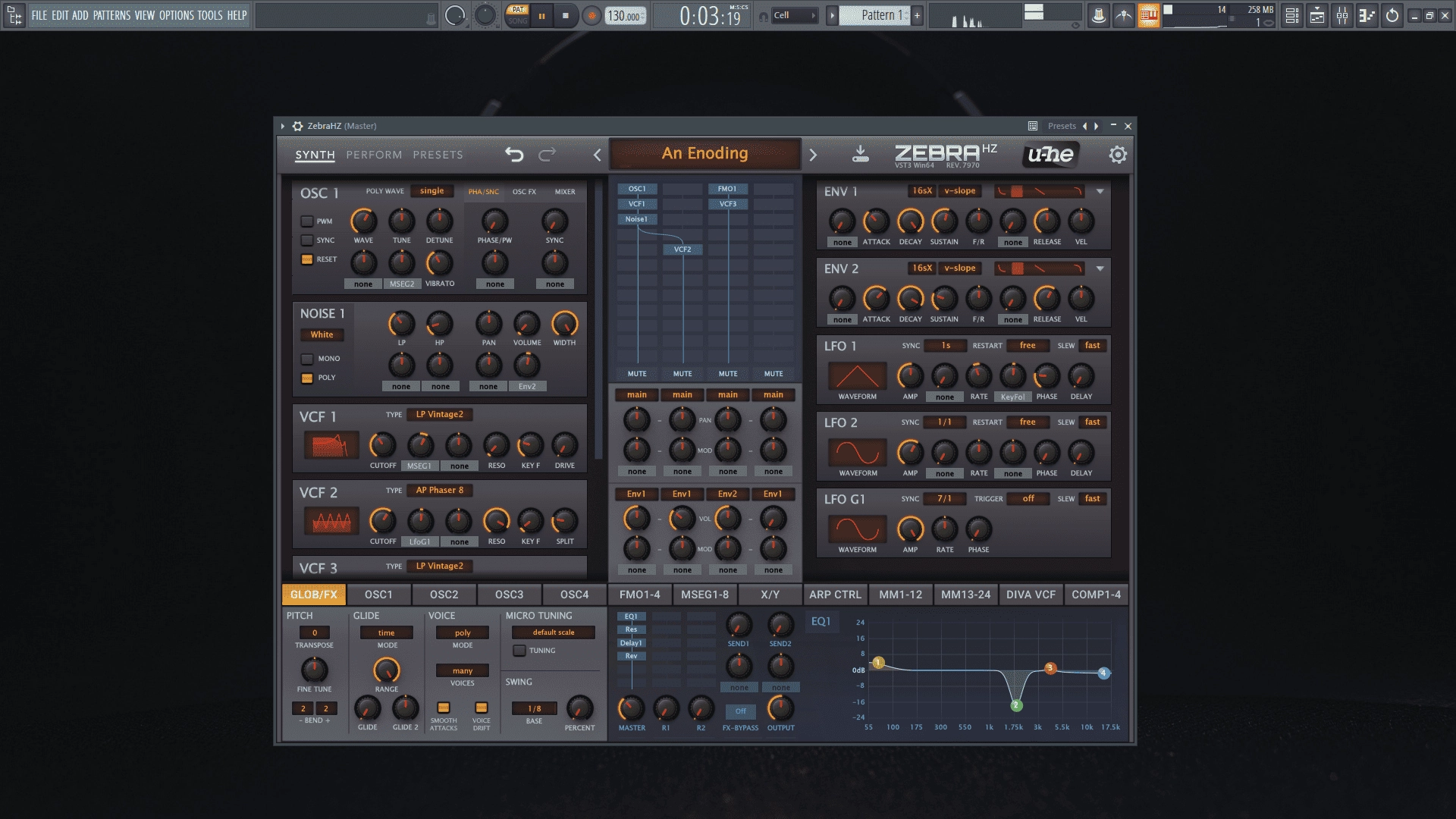The image size is (1456, 819).
Task: Toggle PAT/SONG mode switch
Action: [x=518, y=15]
